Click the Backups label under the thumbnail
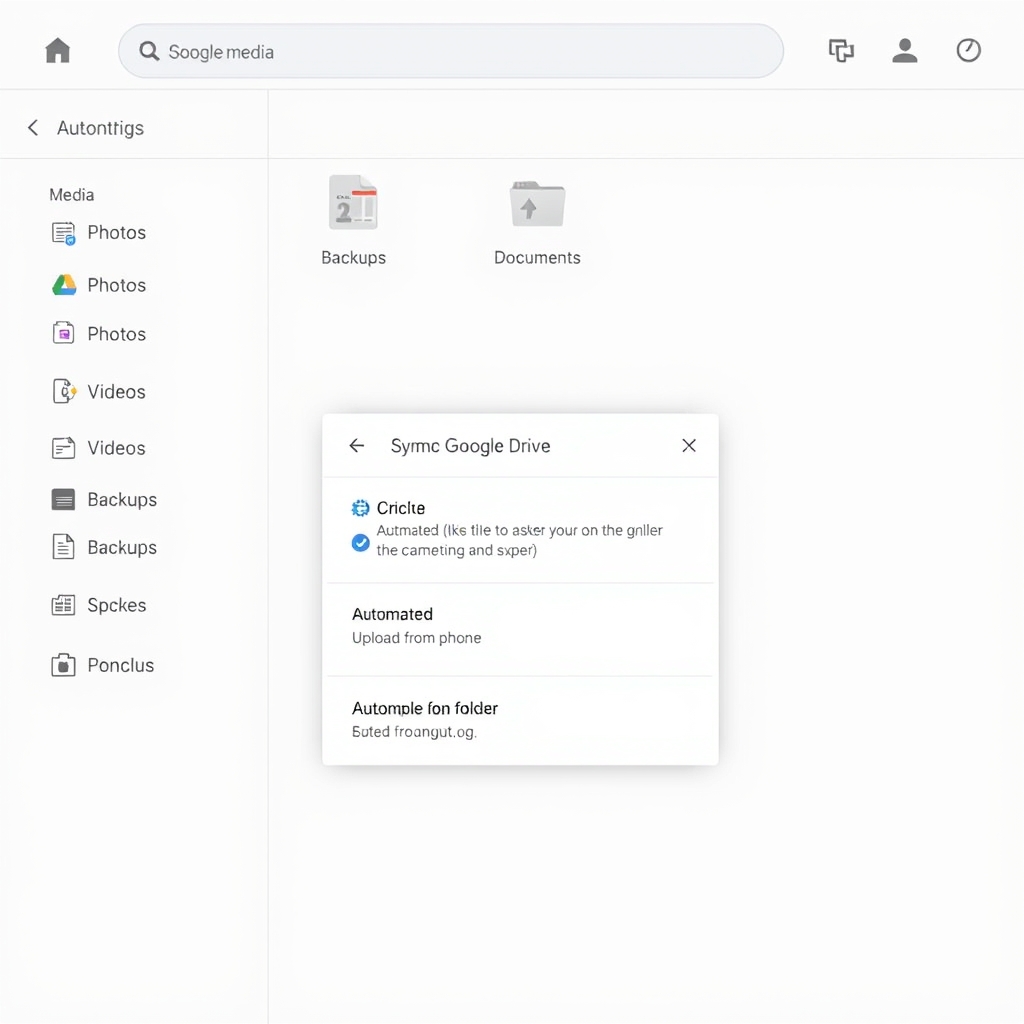 click(353, 257)
